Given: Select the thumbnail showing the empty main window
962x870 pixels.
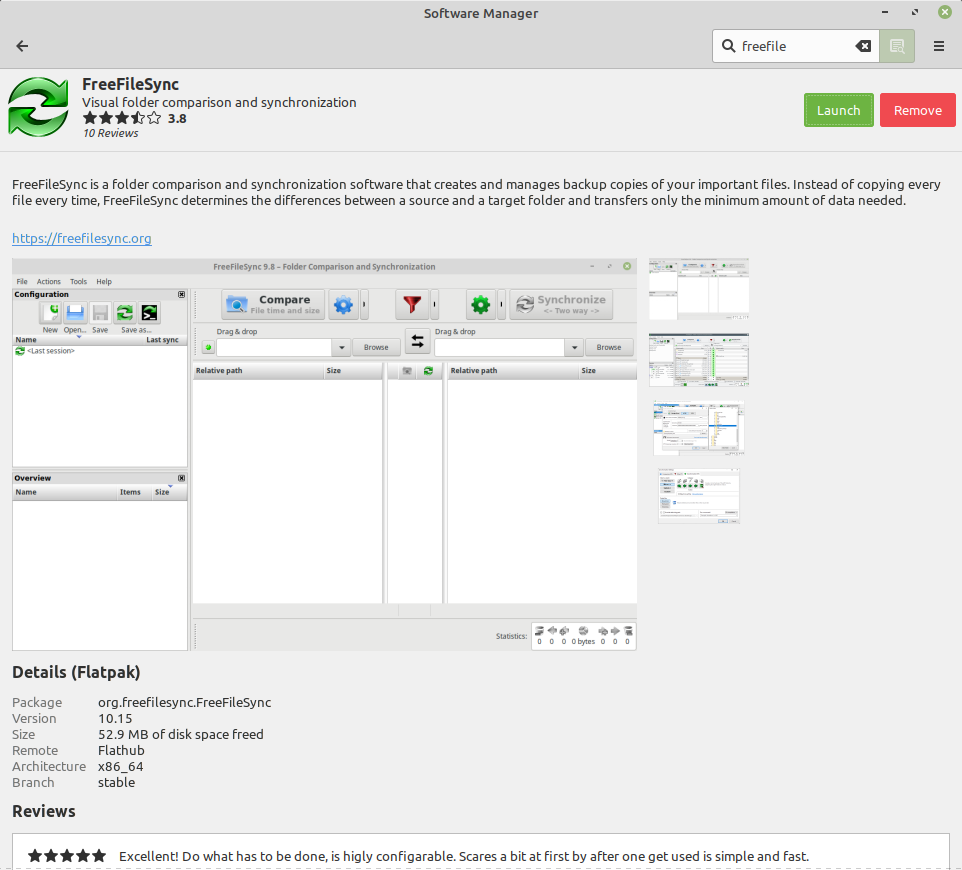Looking at the screenshot, I should point(699,289).
